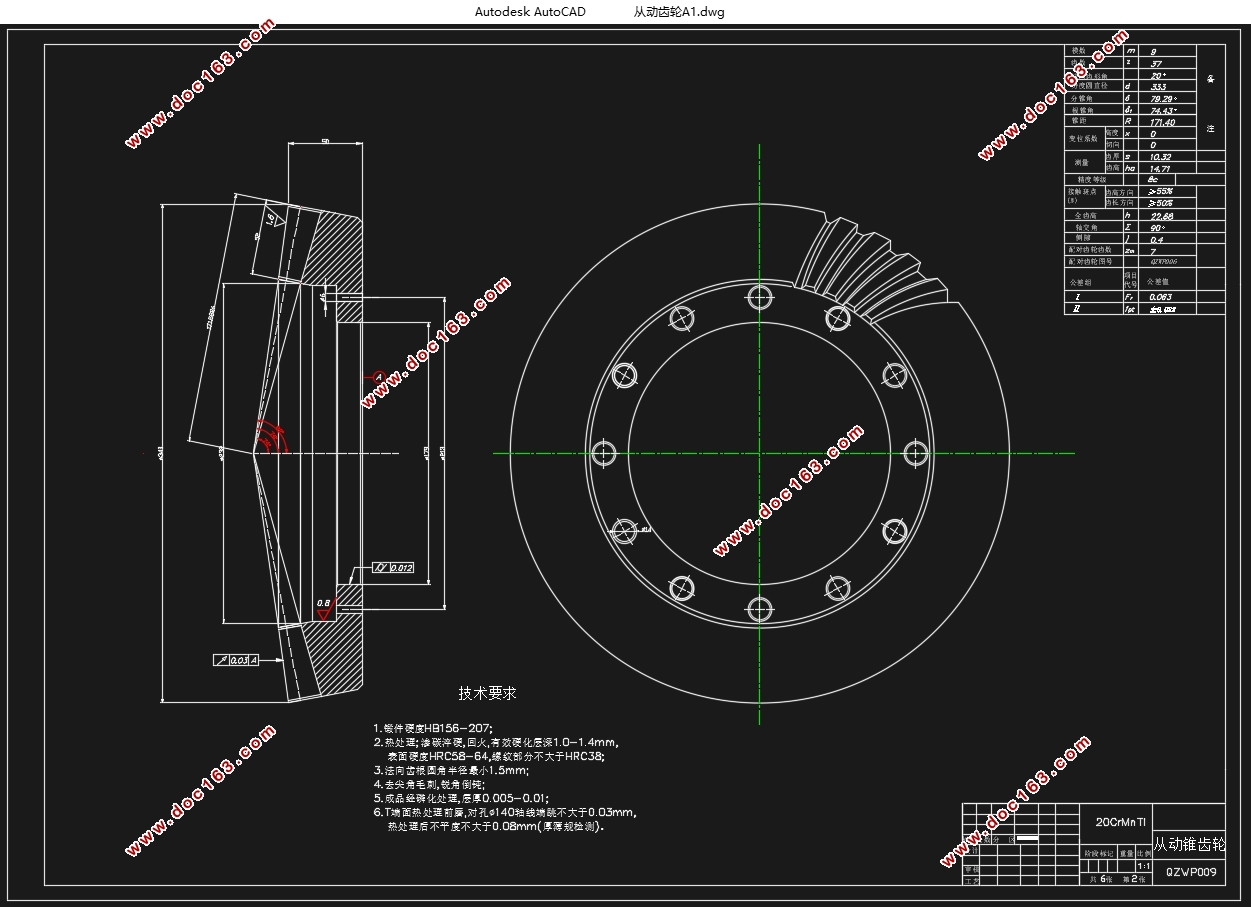The width and height of the screenshot is (1251, 907).
Task: Select the 技术要求 heading text
Action: [x=488, y=693]
